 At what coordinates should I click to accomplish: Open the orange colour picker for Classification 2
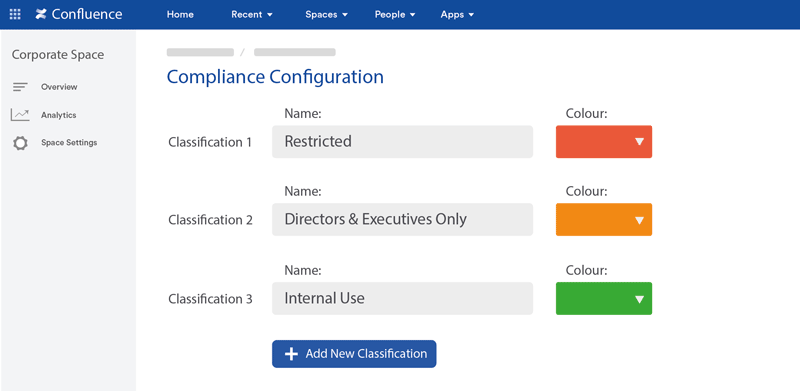[604, 219]
